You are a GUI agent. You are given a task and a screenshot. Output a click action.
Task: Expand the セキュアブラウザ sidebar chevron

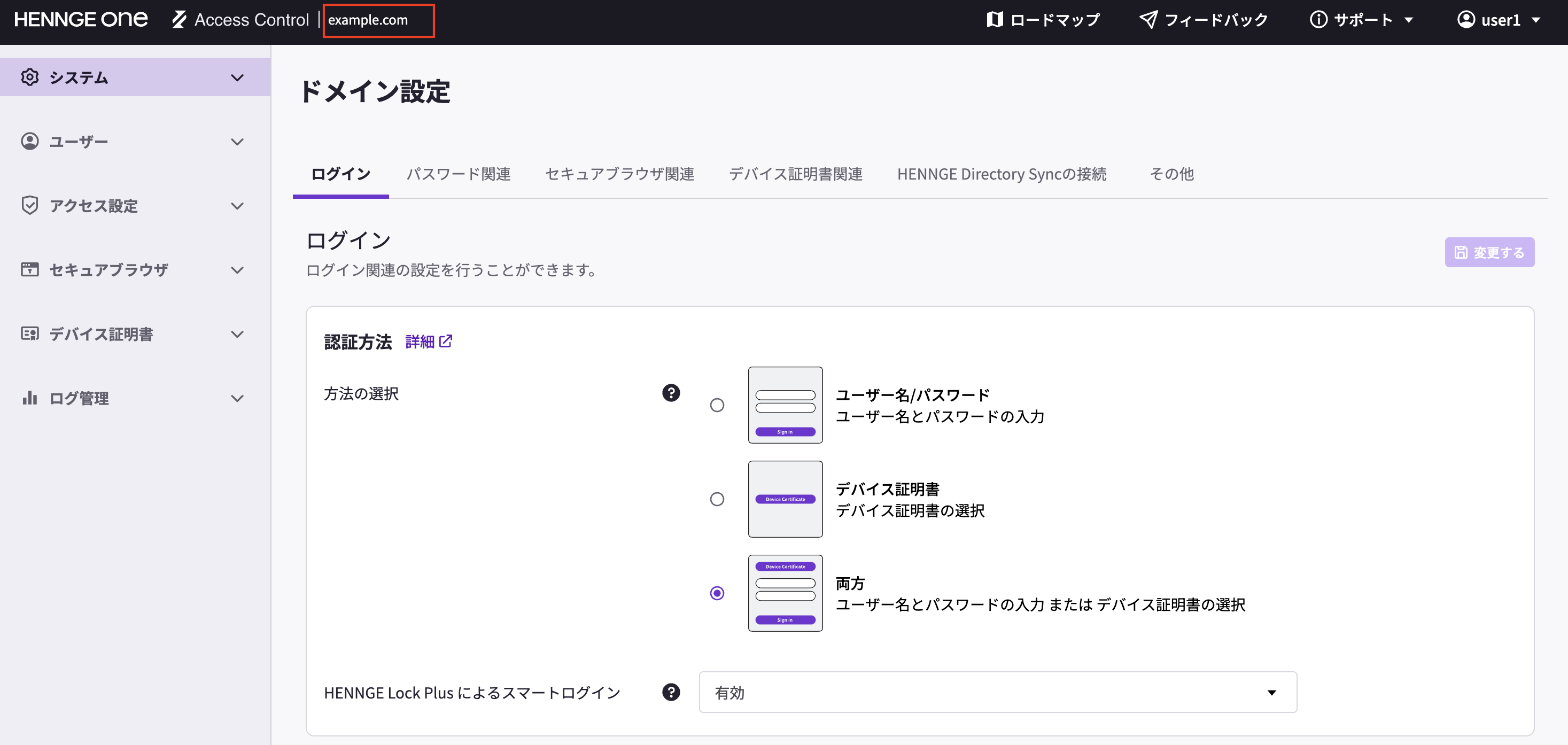tap(237, 270)
